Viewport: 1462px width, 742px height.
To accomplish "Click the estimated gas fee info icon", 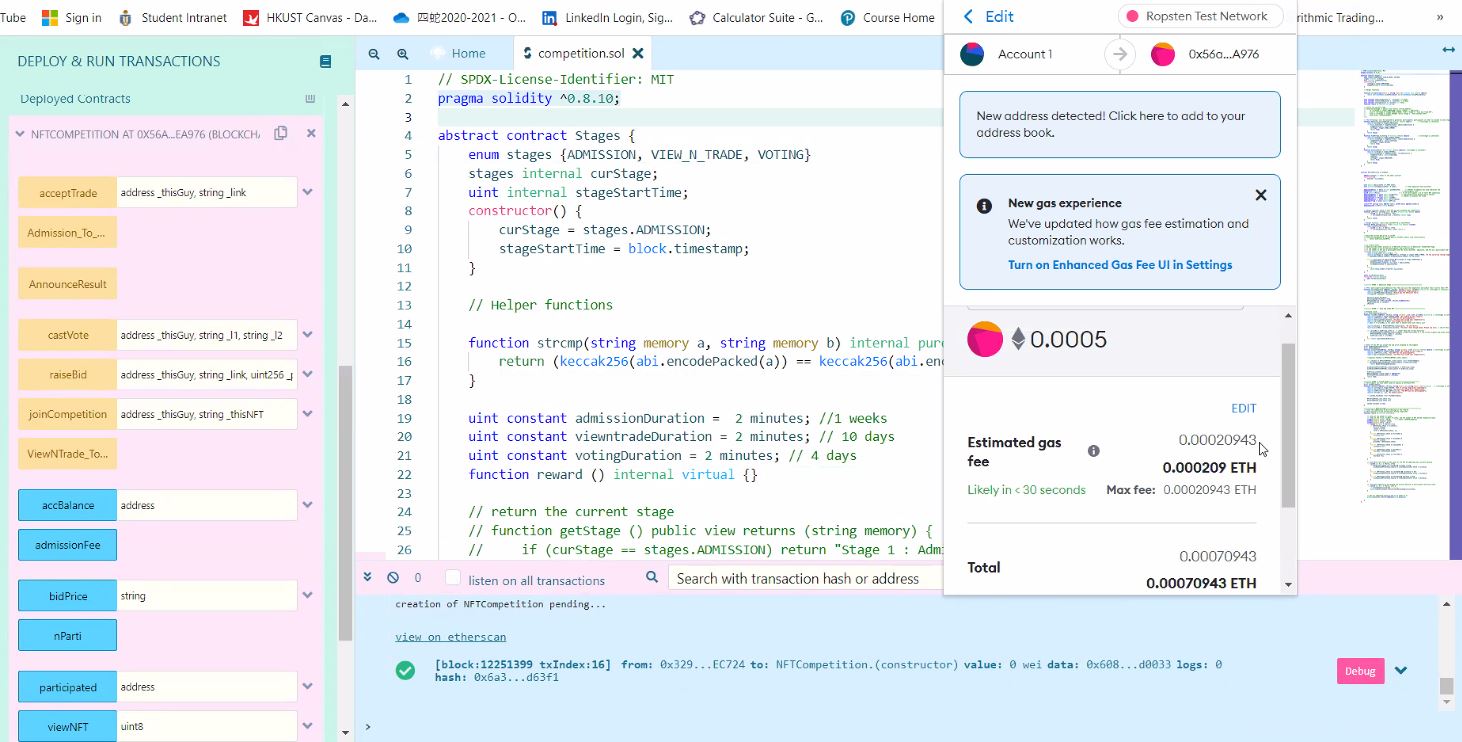I will 1093,450.
